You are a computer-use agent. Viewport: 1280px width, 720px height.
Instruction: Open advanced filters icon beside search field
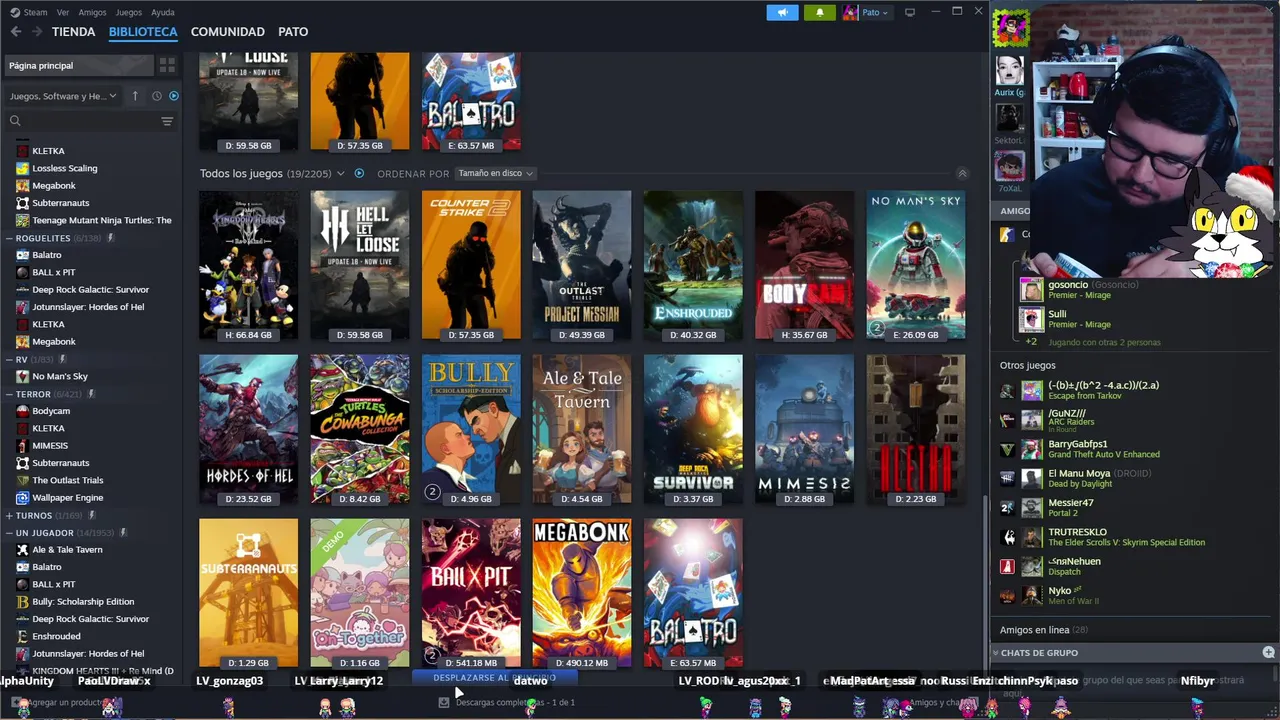point(167,121)
